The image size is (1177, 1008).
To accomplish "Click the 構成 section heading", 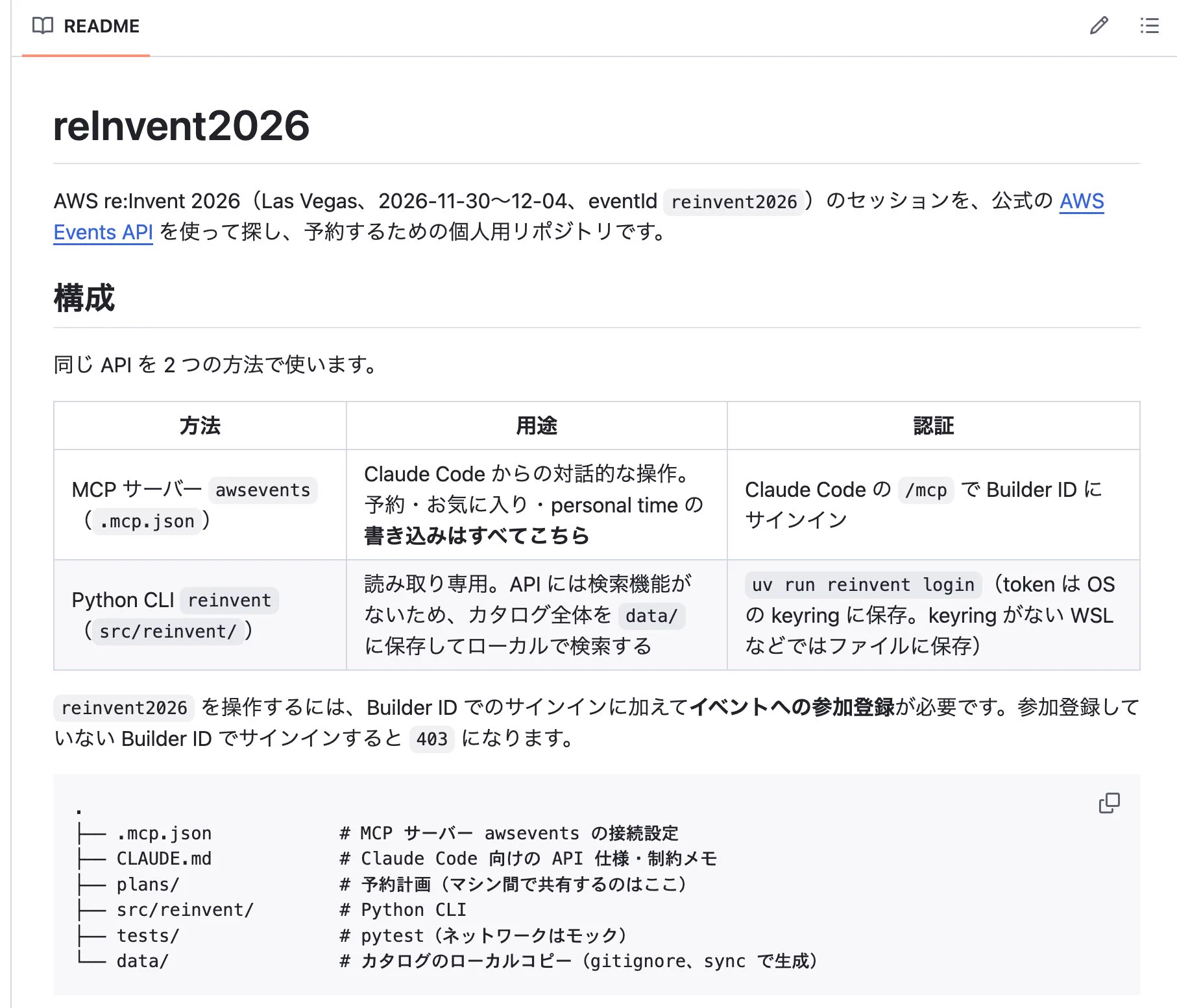I will (84, 298).
